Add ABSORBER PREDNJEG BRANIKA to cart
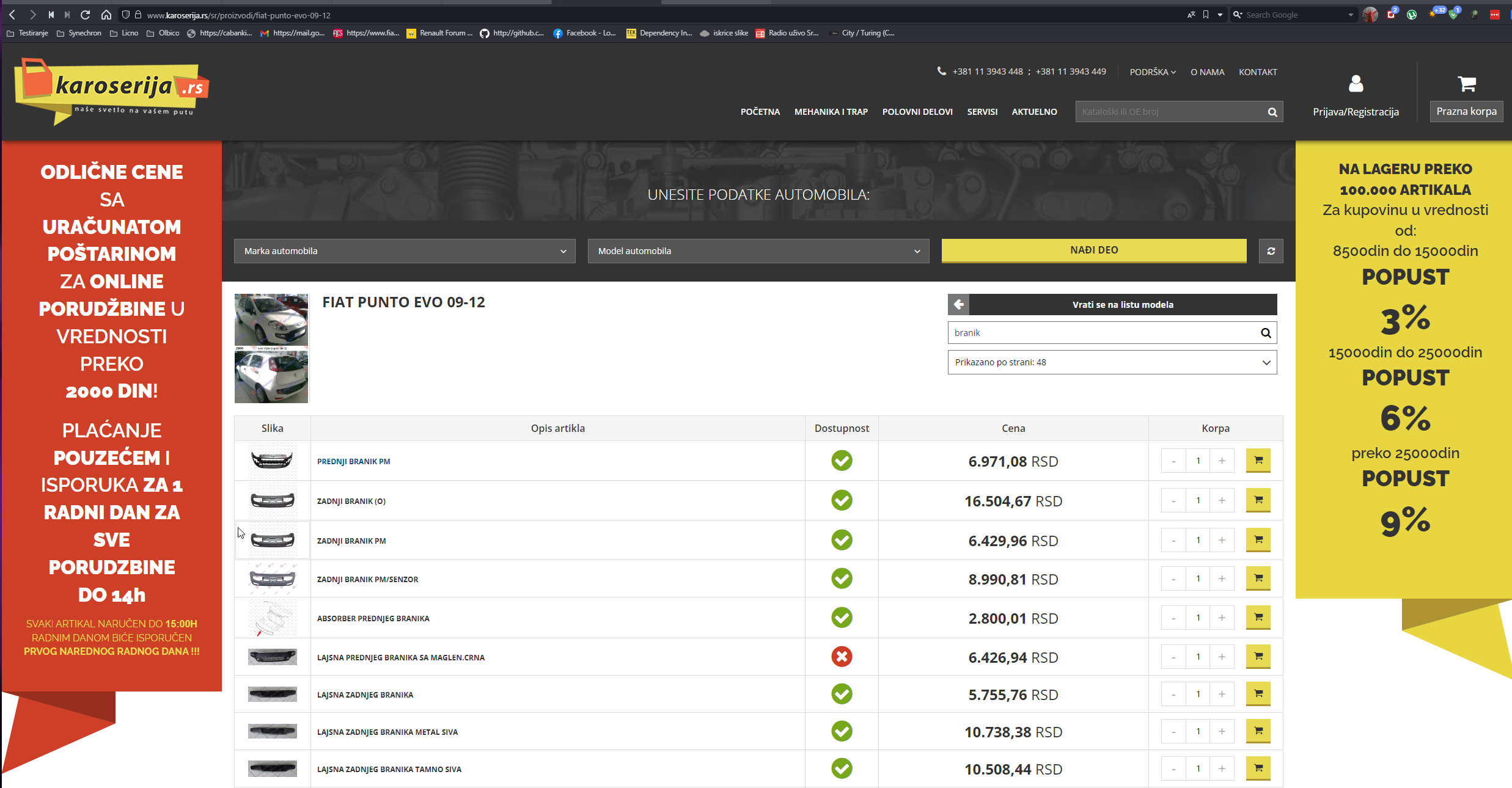The height and width of the screenshot is (788, 1512). pyautogui.click(x=1258, y=618)
